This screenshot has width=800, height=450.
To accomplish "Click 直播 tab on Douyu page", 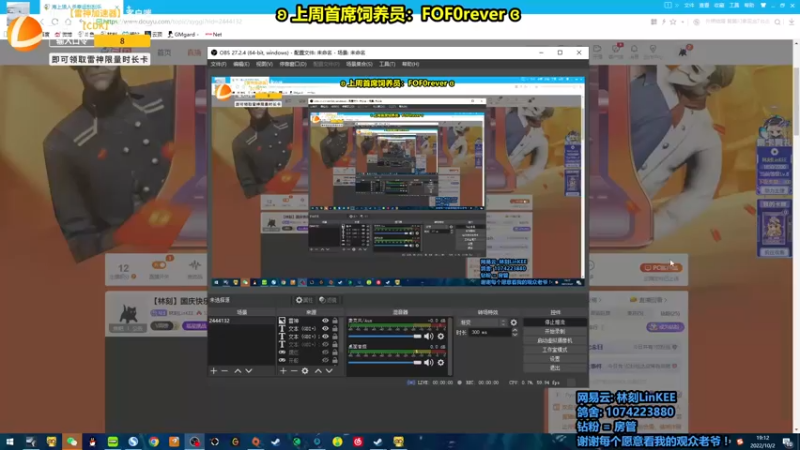I will point(194,53).
